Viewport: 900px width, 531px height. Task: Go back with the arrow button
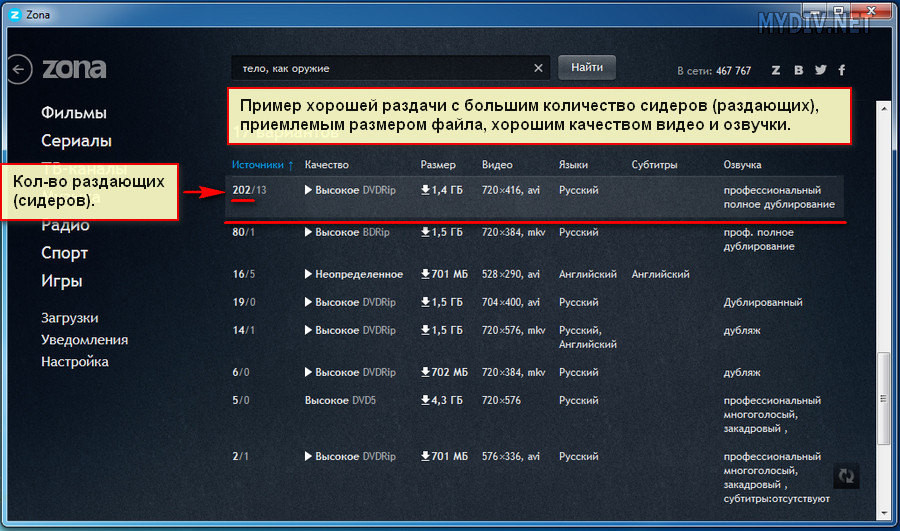tap(19, 69)
